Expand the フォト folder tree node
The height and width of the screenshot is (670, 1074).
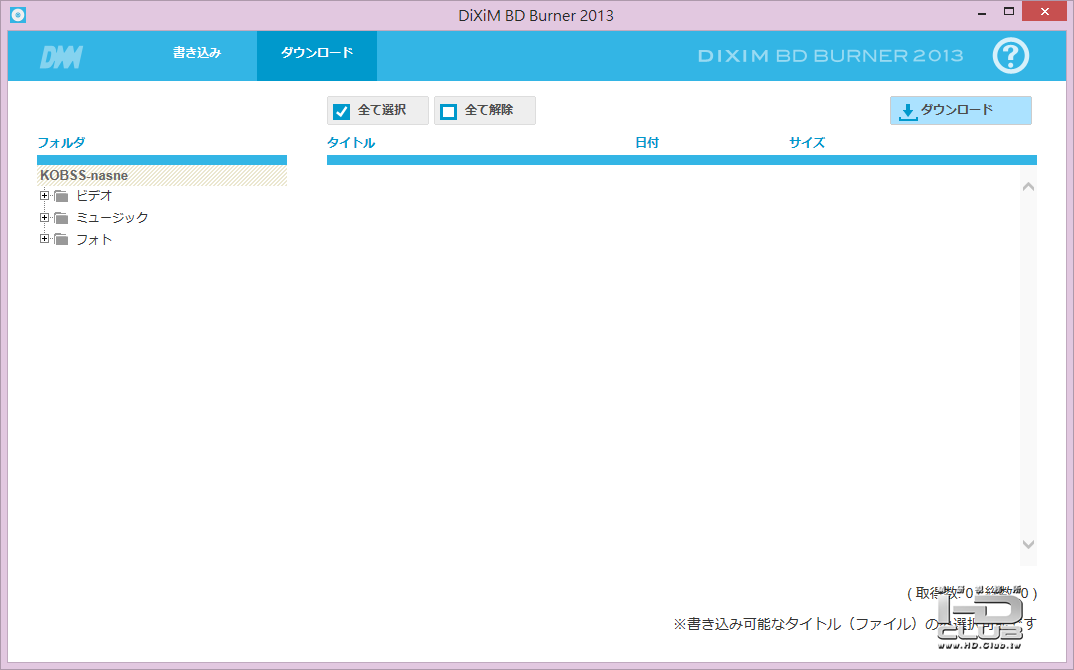(45, 239)
